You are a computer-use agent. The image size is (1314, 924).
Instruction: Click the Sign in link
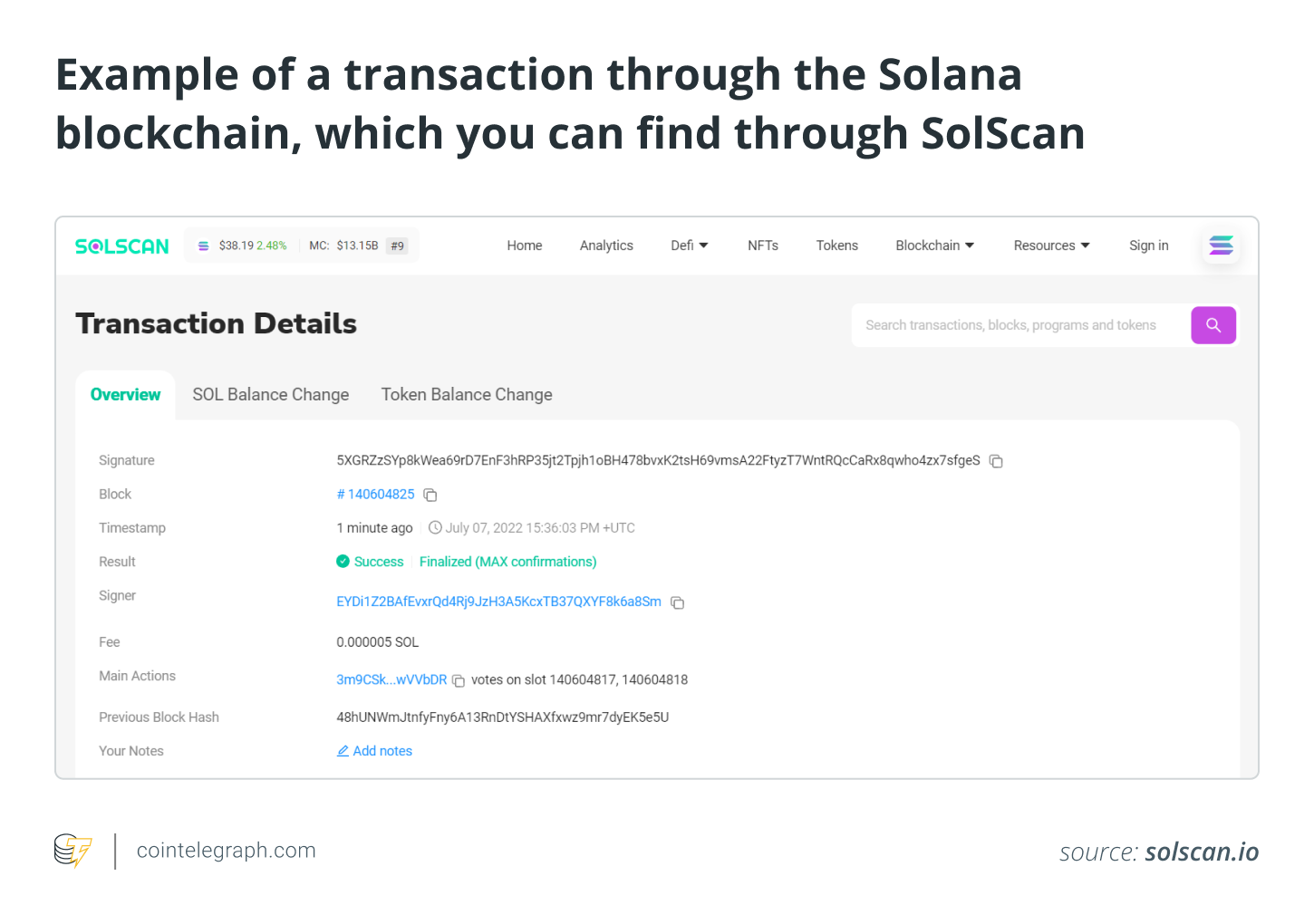tap(1149, 245)
